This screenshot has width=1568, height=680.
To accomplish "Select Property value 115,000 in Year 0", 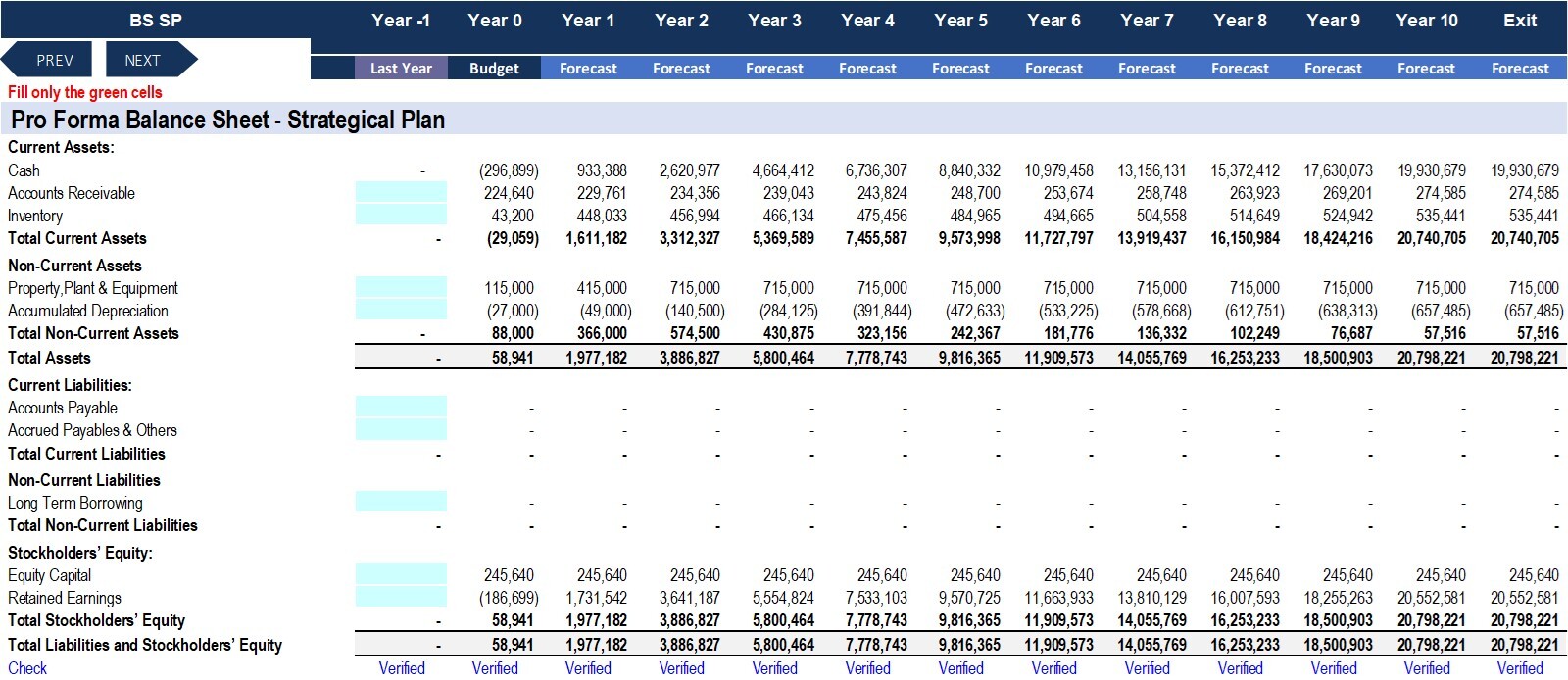I will [x=509, y=288].
